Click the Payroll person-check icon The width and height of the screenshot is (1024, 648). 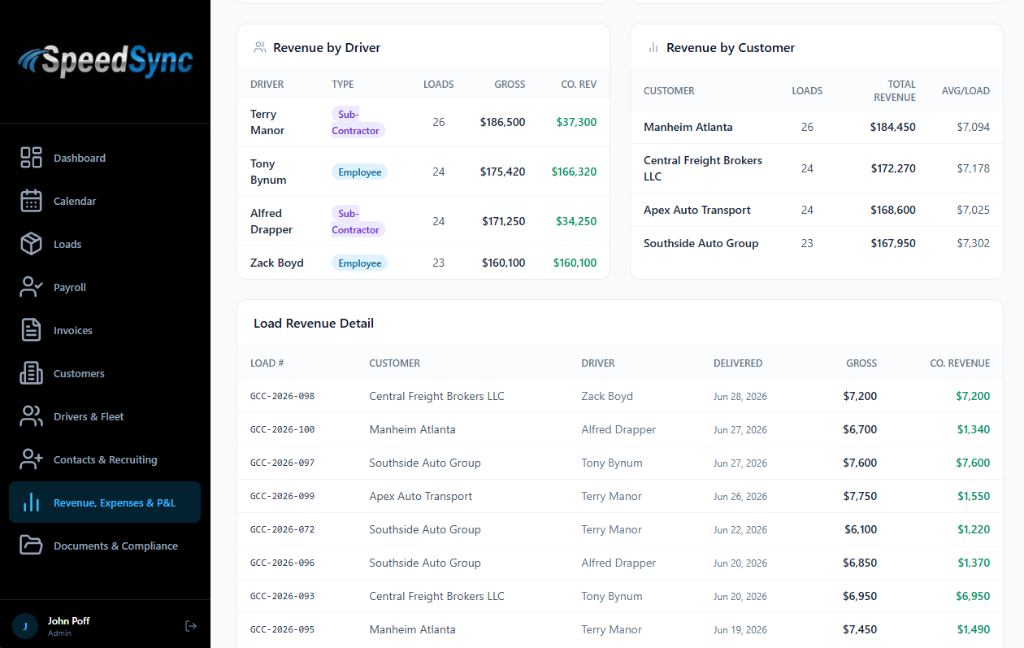click(x=31, y=287)
